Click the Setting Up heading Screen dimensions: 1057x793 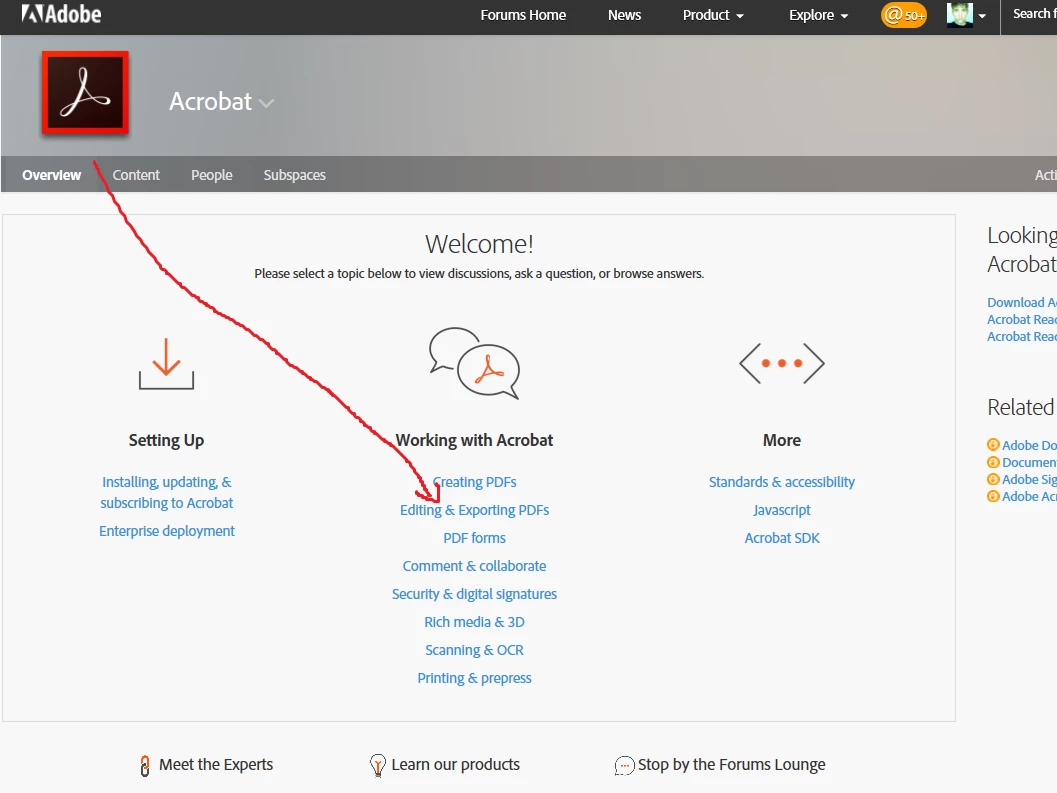[167, 440]
